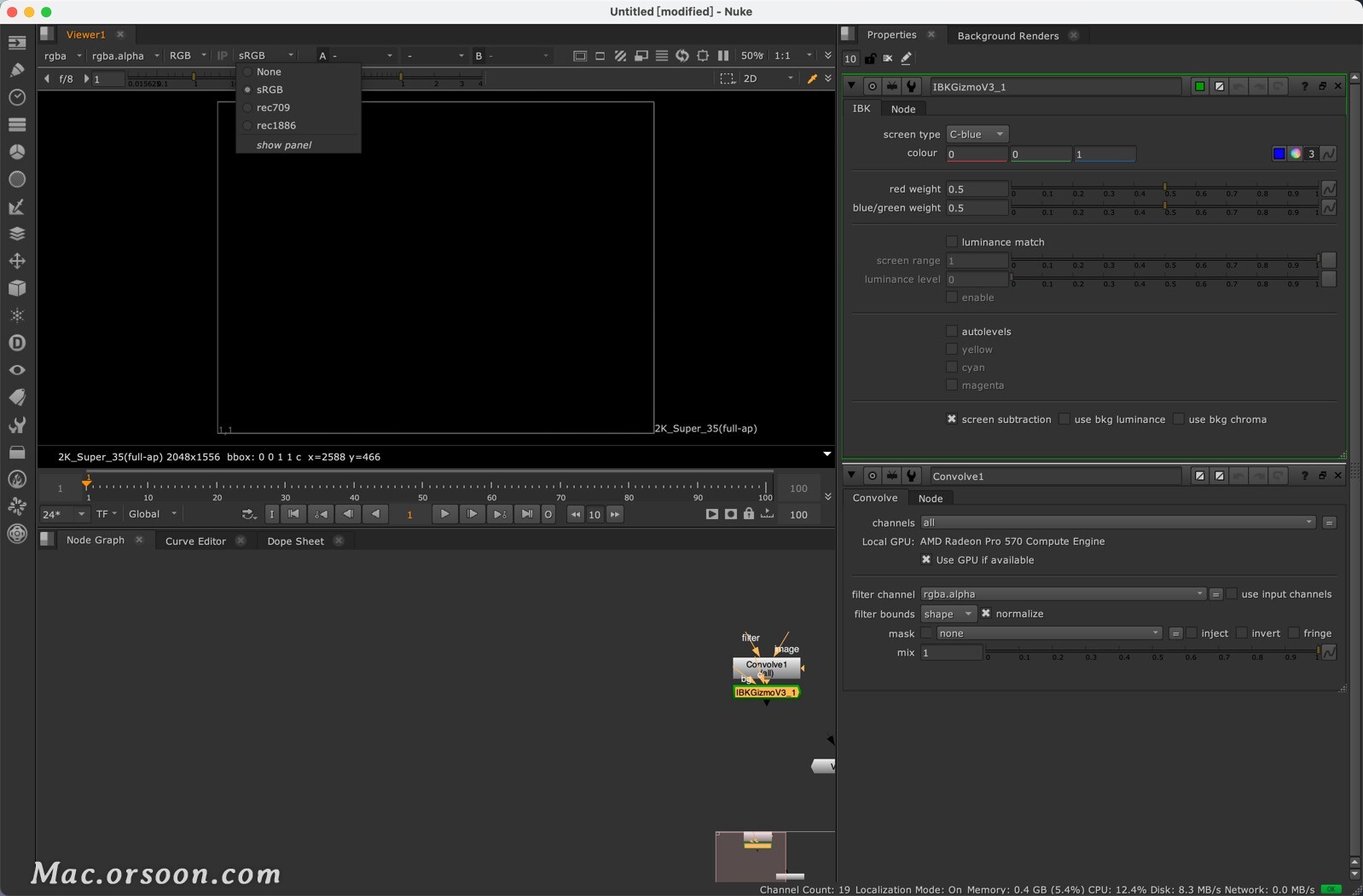Open the Channel nodes stacked bars icon
This screenshot has width=1363, height=896.
16,124
